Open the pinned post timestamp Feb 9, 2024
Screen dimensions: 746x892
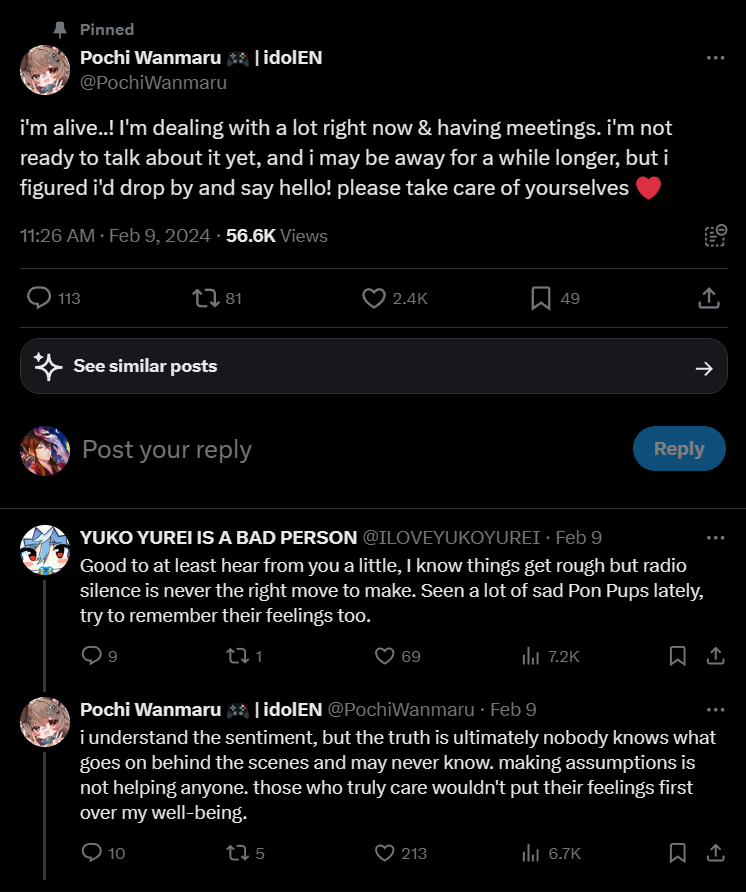[157, 236]
